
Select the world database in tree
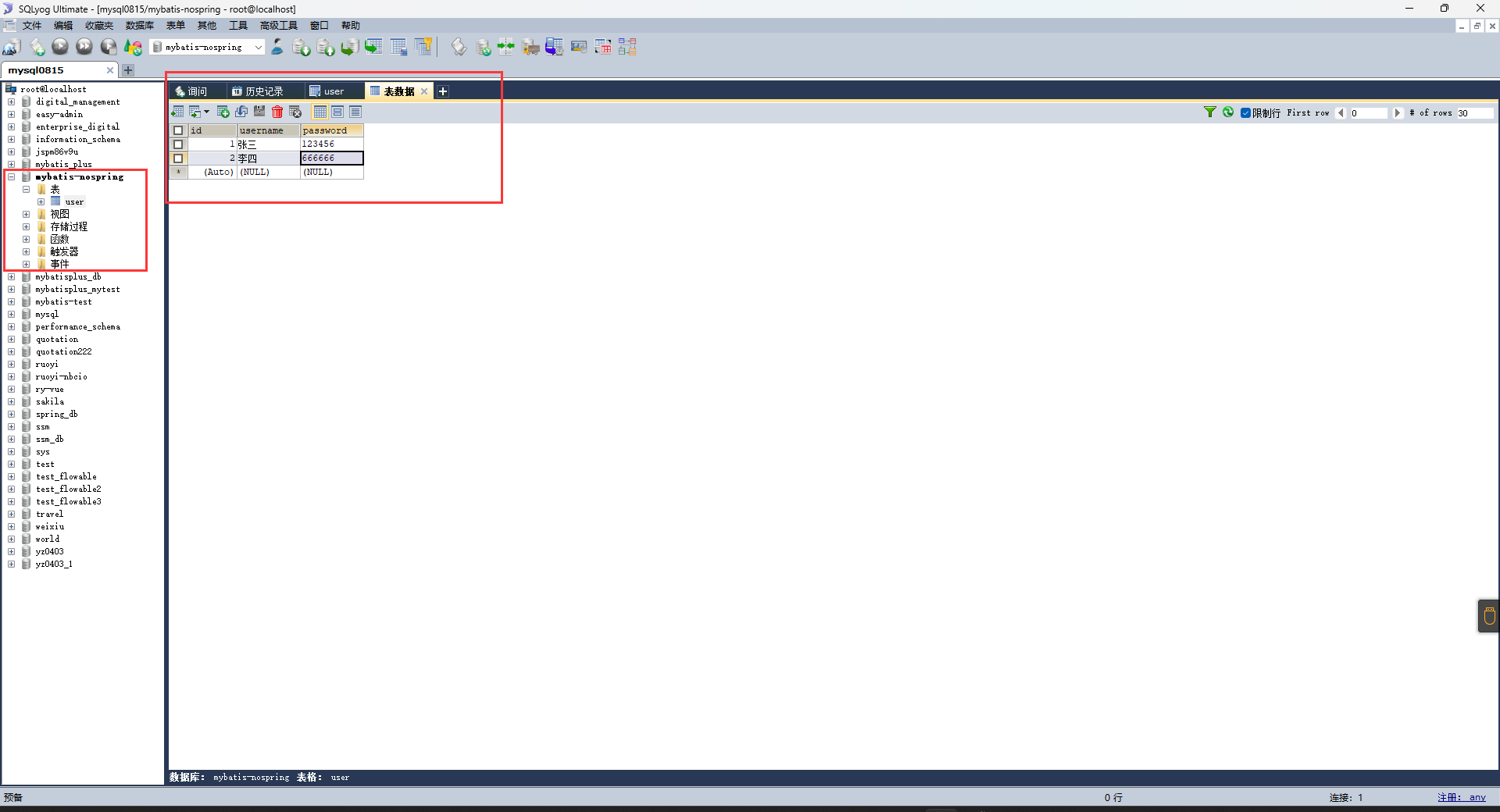click(47, 540)
